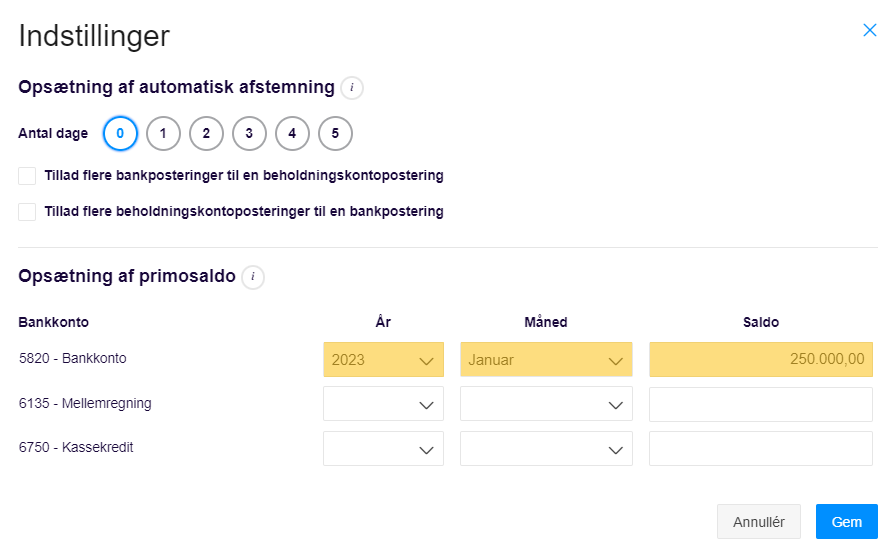Close the Indstillinger dialog with X
Viewport: 894px width, 557px height.
coord(869,30)
